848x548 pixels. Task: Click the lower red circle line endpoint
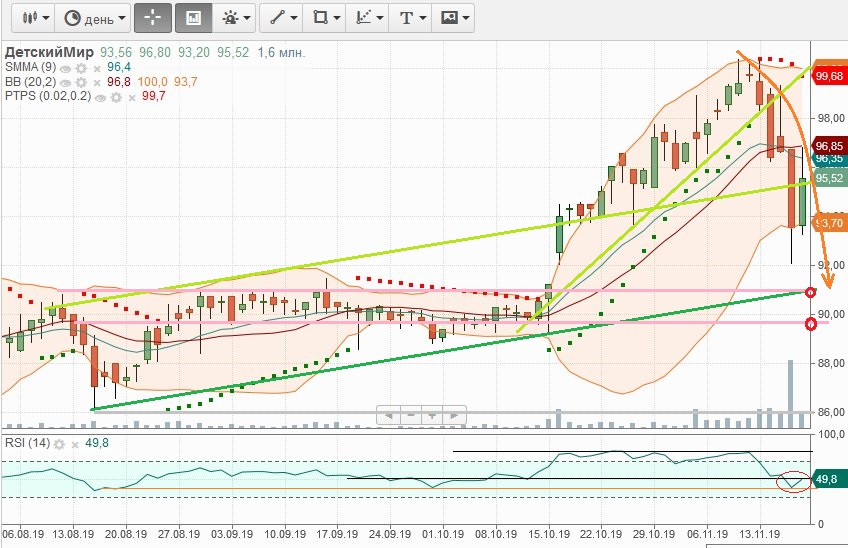(x=811, y=324)
